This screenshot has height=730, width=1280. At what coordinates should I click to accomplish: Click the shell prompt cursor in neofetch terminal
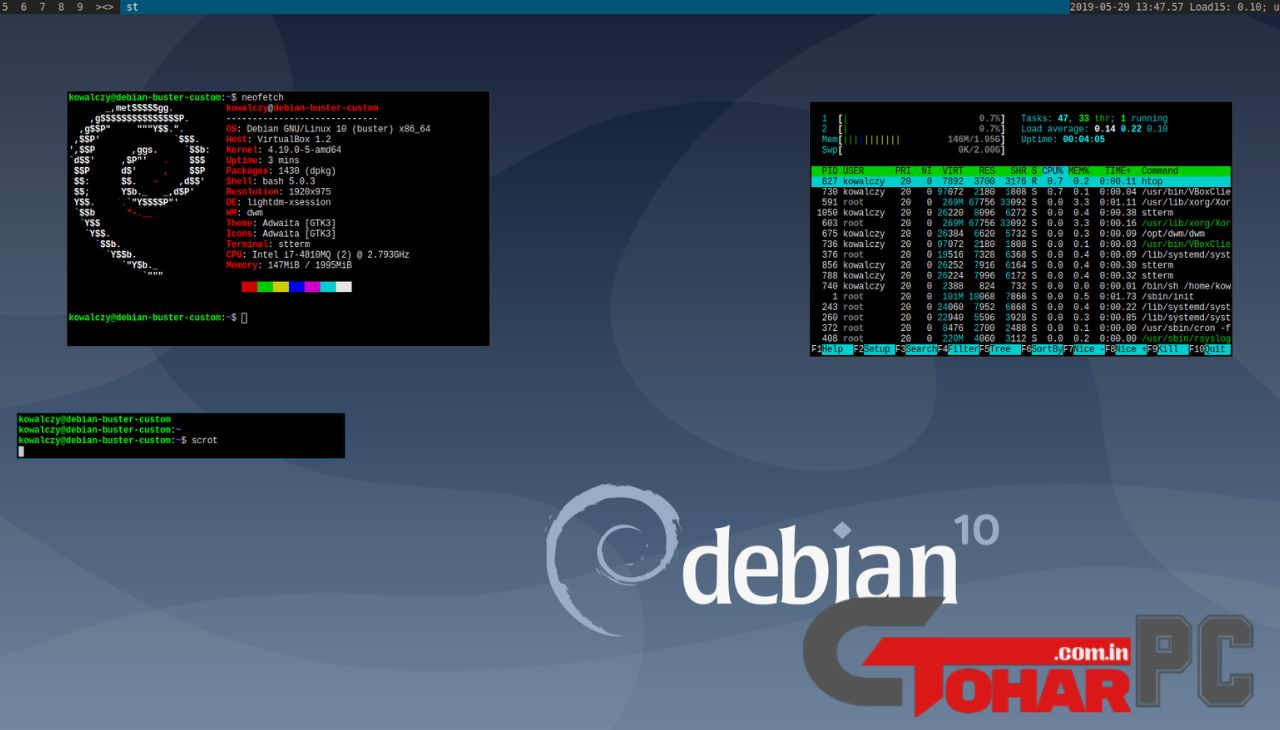tap(244, 318)
